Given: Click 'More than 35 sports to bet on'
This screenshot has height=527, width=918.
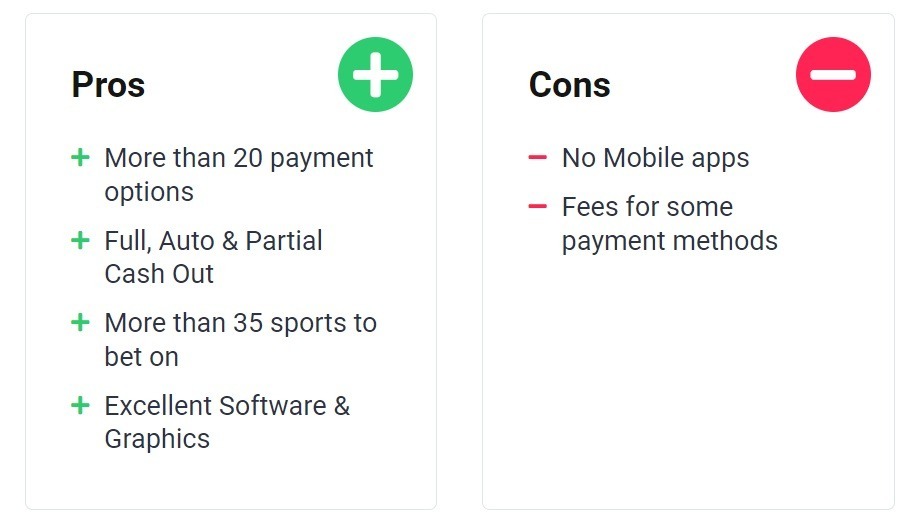Looking at the screenshot, I should tap(241, 340).
